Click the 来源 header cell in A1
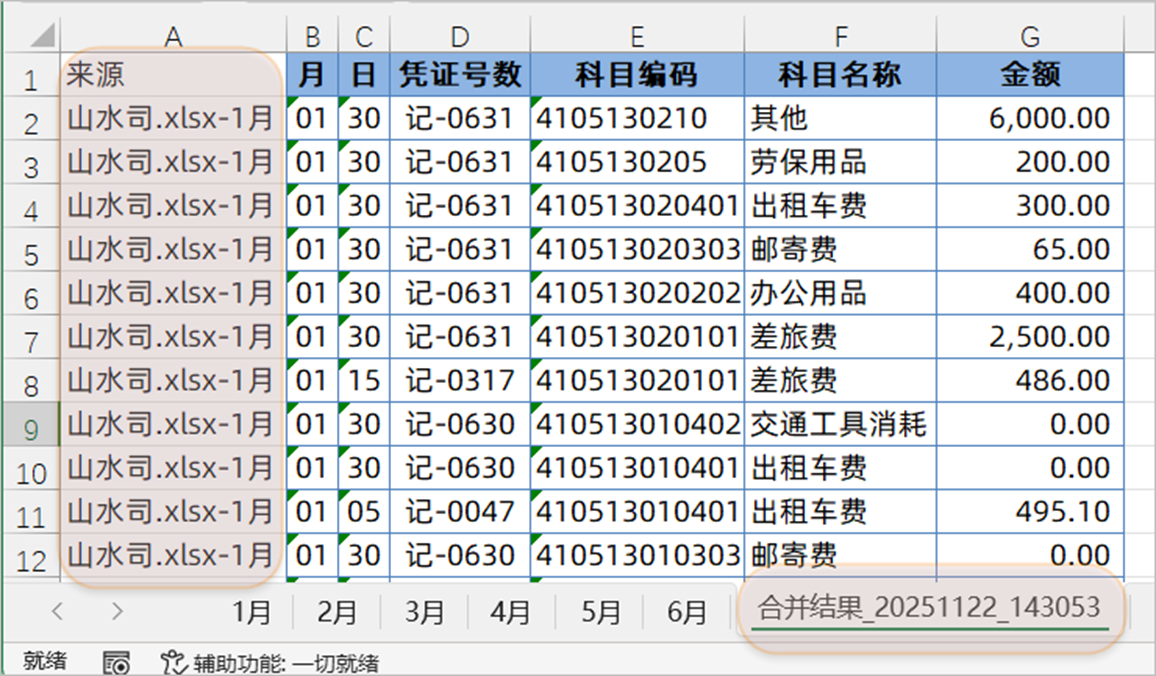 click(173, 75)
